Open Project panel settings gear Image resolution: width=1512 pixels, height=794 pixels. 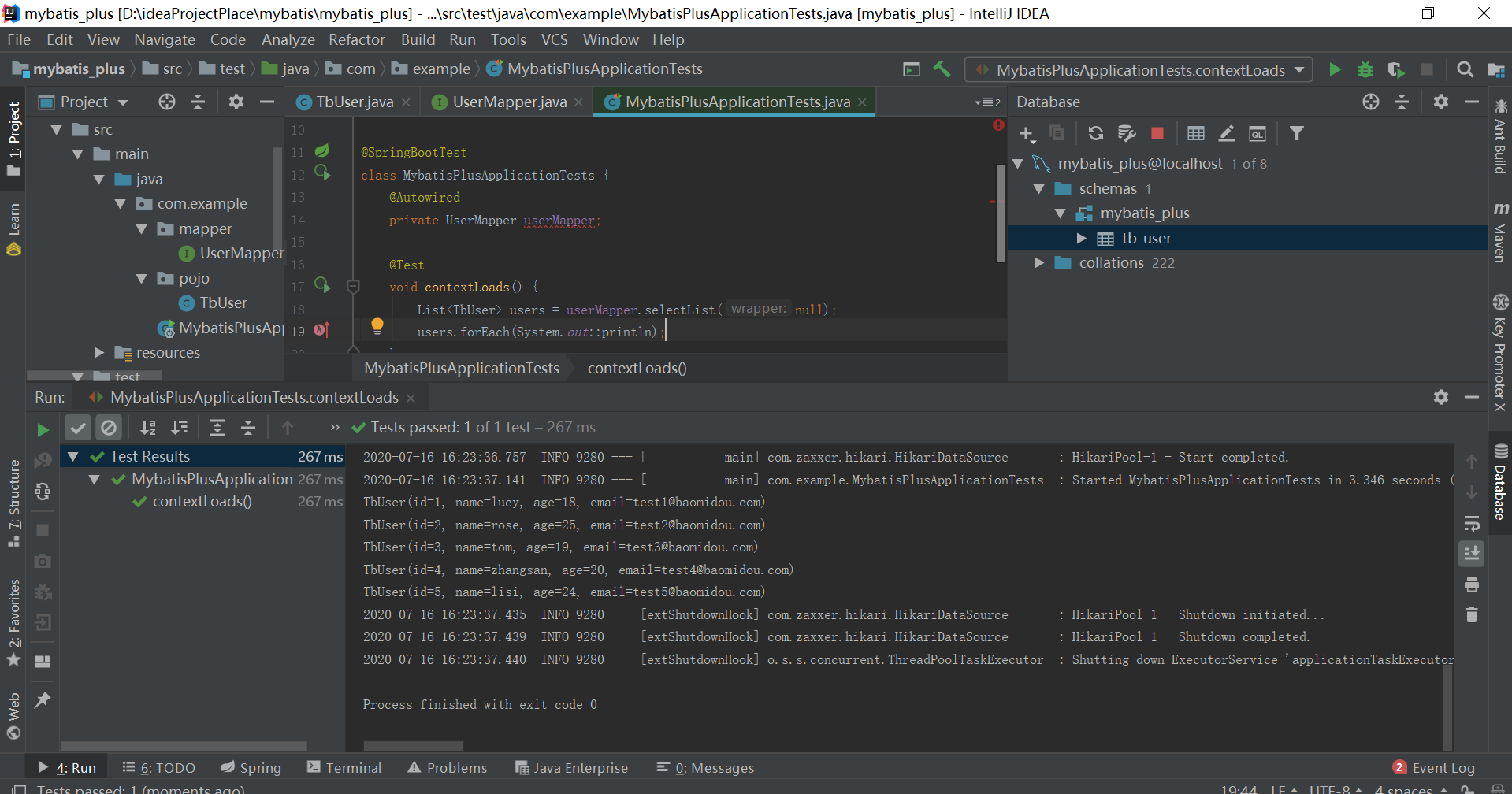click(x=236, y=102)
